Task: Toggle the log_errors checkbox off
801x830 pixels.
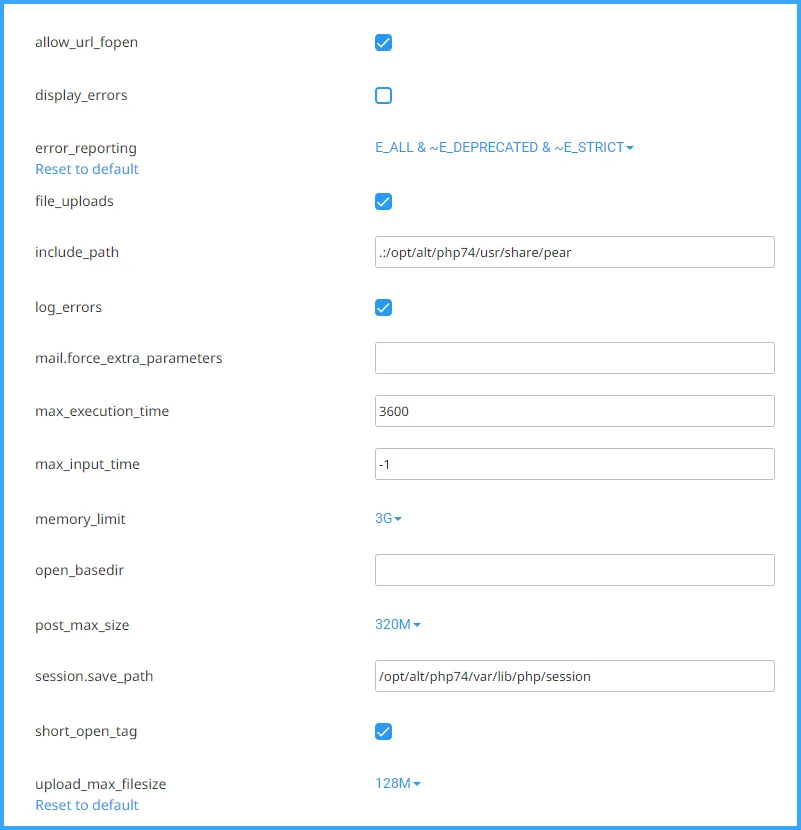Action: point(383,307)
